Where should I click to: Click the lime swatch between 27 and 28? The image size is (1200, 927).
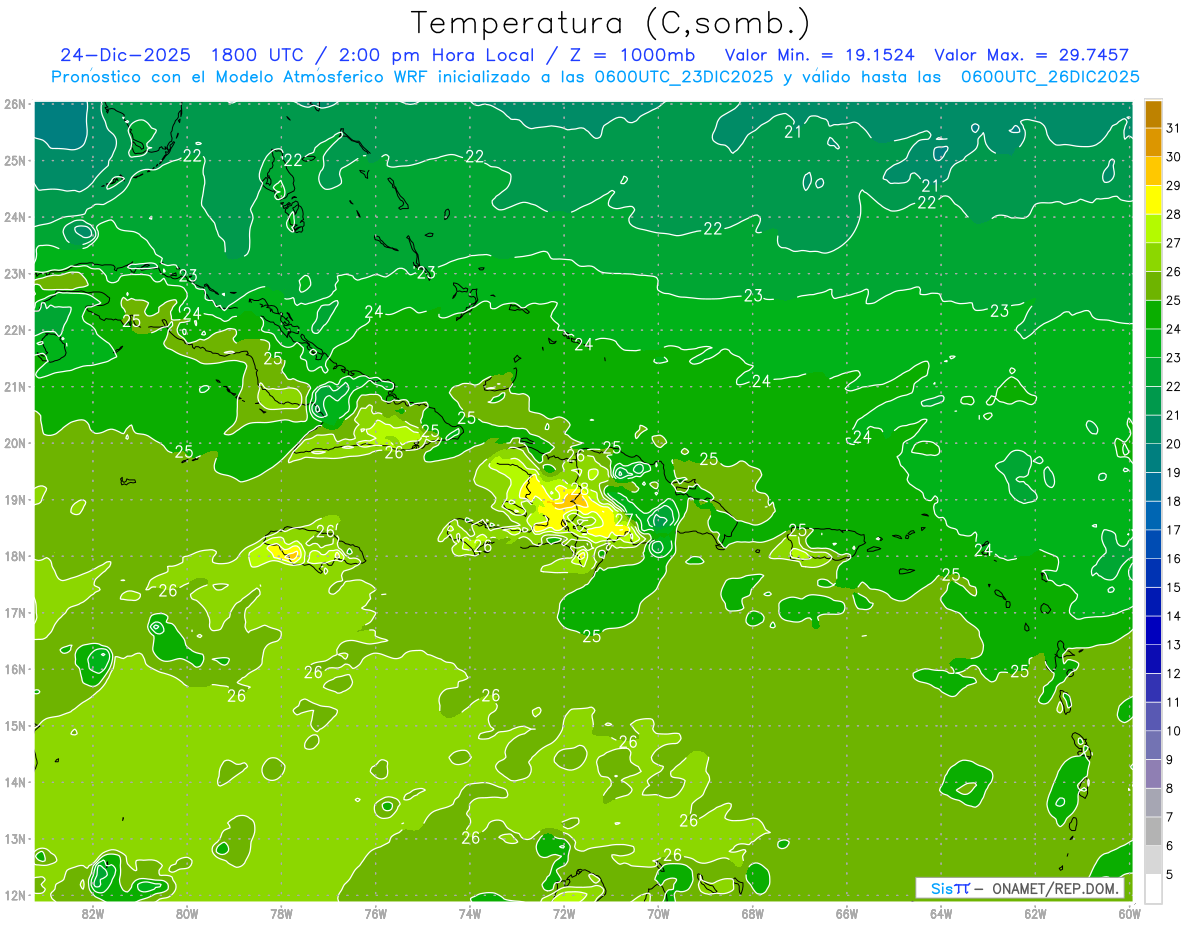pos(1153,229)
